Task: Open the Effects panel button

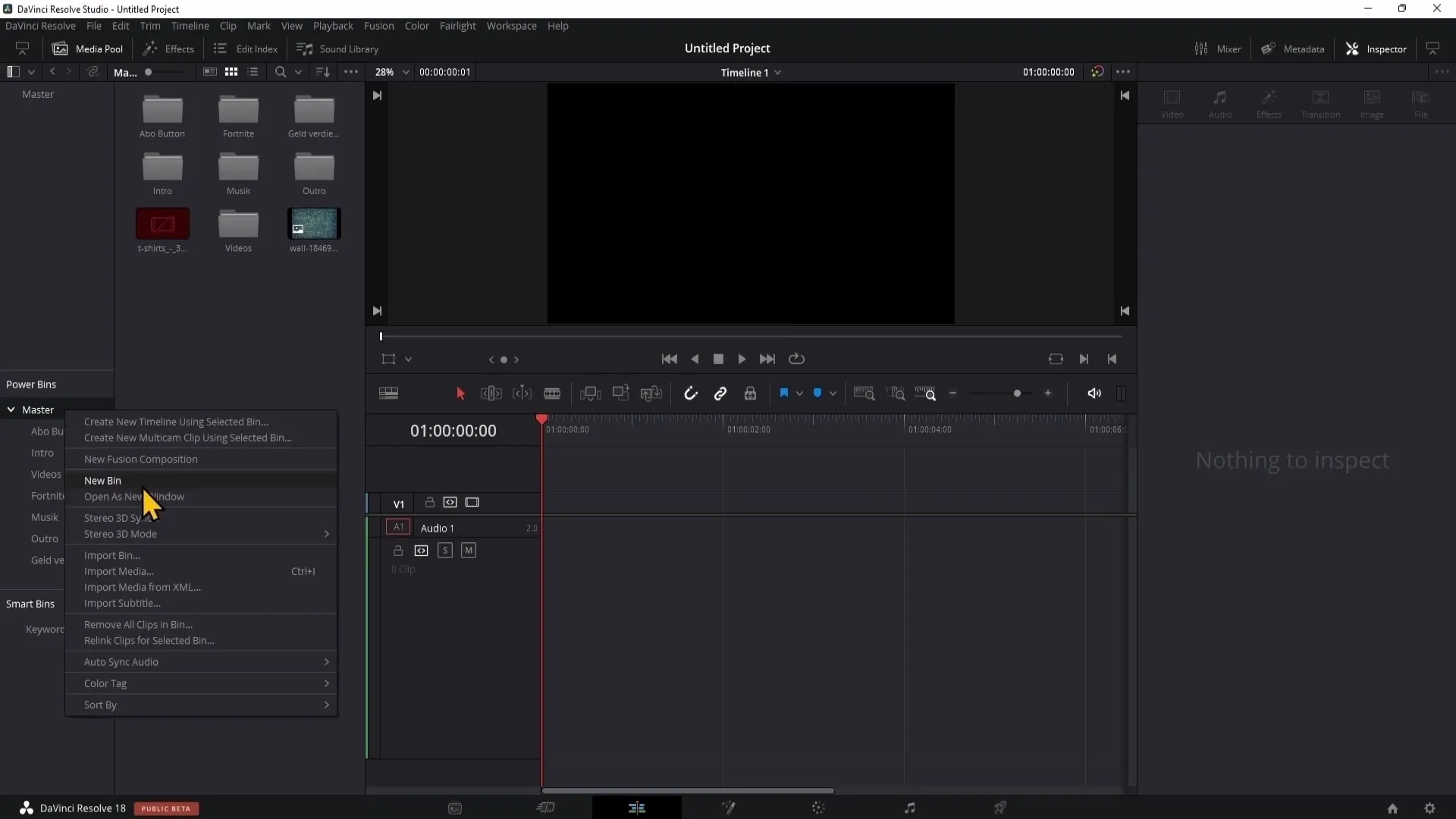Action: click(x=169, y=49)
